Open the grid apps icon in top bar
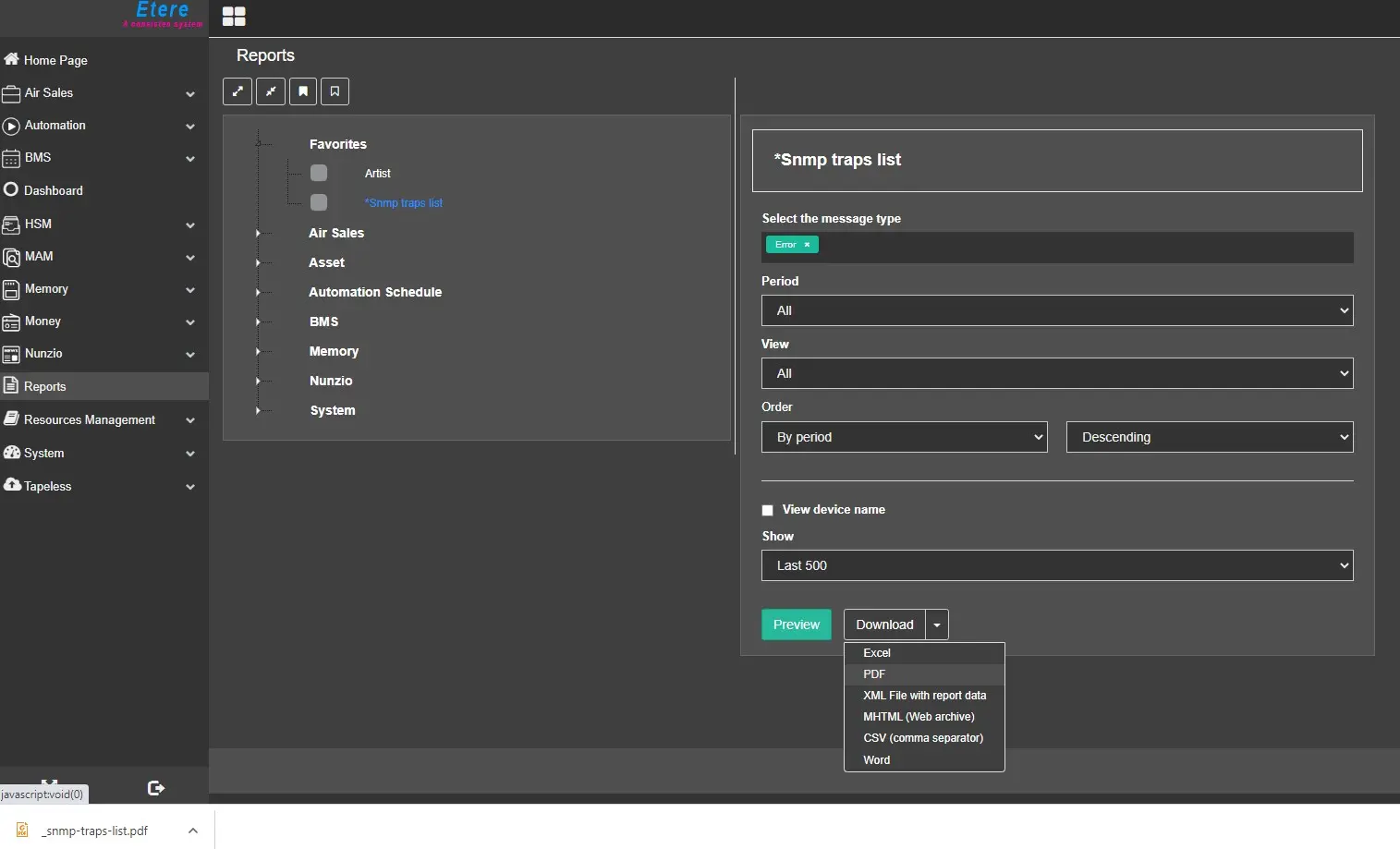Viewport: 1400px width, 849px height. click(x=234, y=17)
